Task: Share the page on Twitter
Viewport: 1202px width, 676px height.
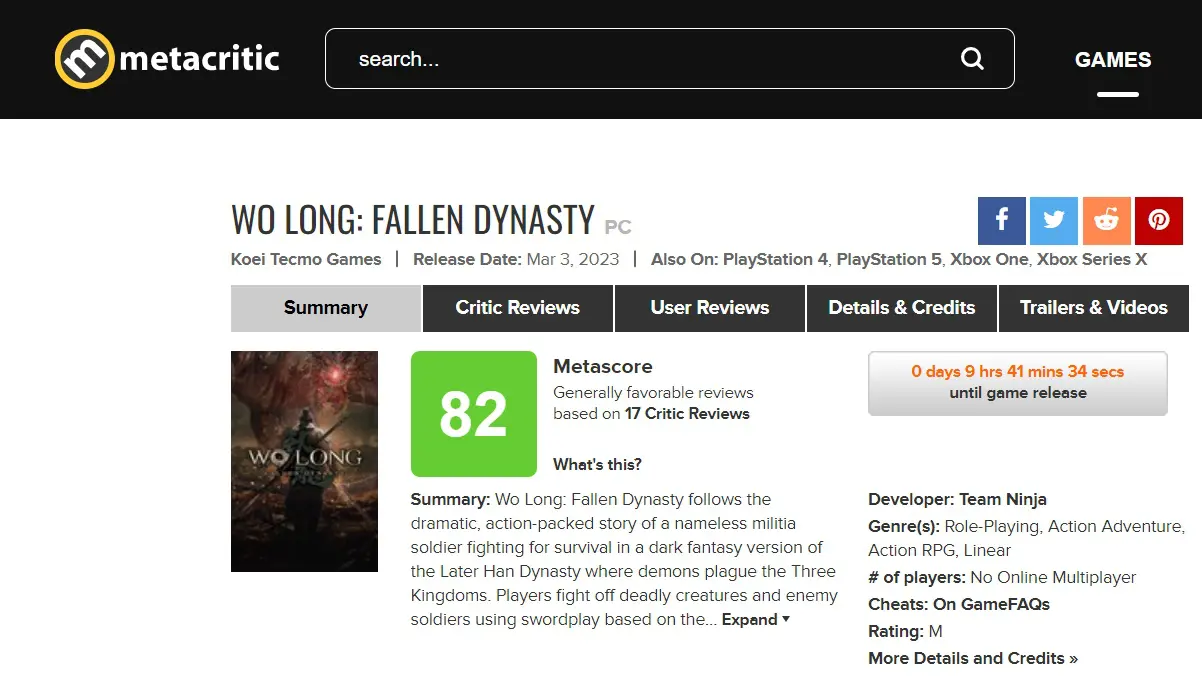Action: pyautogui.click(x=1054, y=221)
